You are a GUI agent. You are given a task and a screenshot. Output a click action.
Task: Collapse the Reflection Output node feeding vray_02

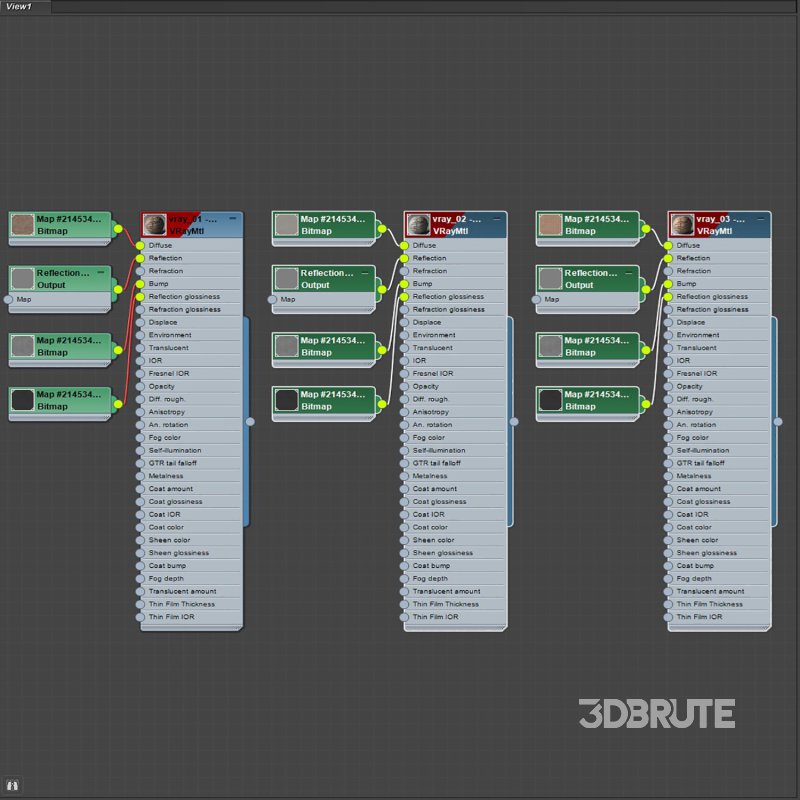click(x=365, y=272)
